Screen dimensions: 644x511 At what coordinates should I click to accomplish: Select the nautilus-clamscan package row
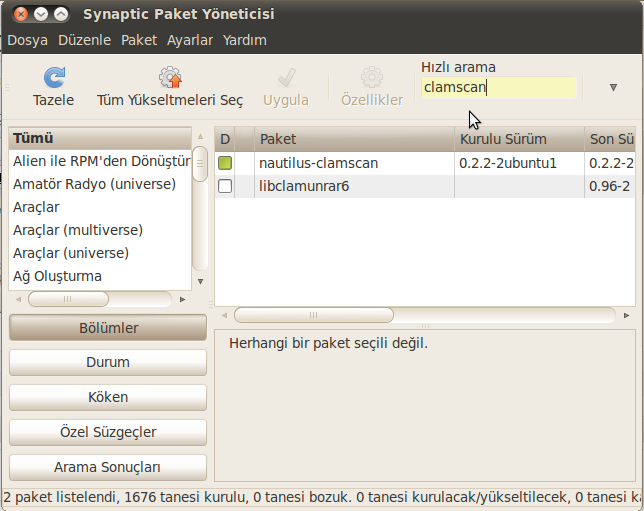(x=425, y=163)
